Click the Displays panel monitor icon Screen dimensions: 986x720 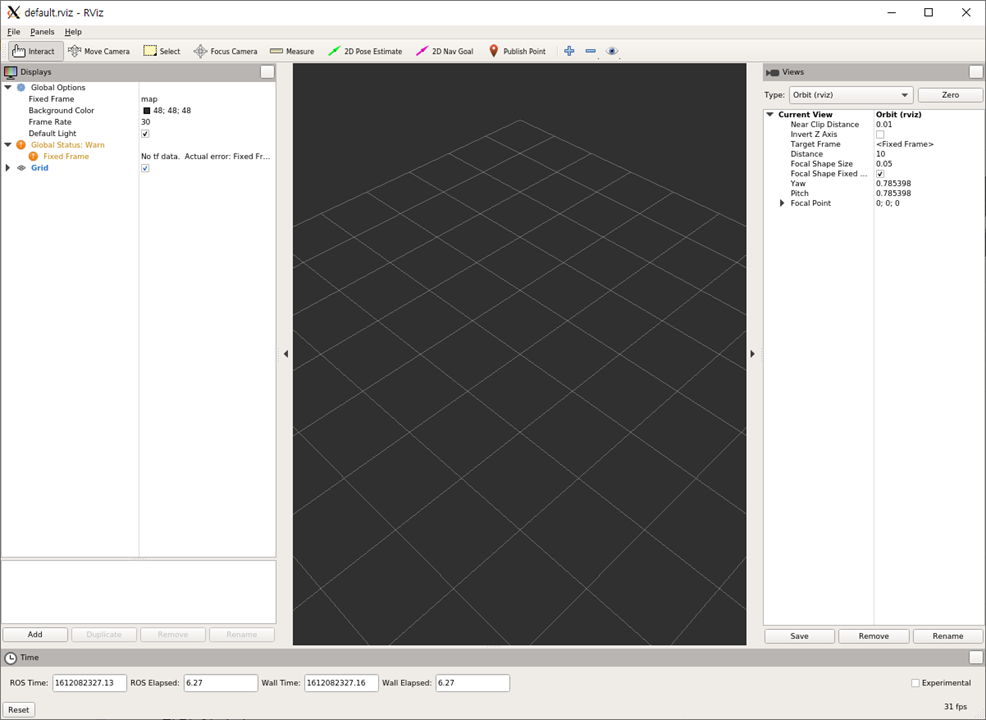click(x=11, y=72)
